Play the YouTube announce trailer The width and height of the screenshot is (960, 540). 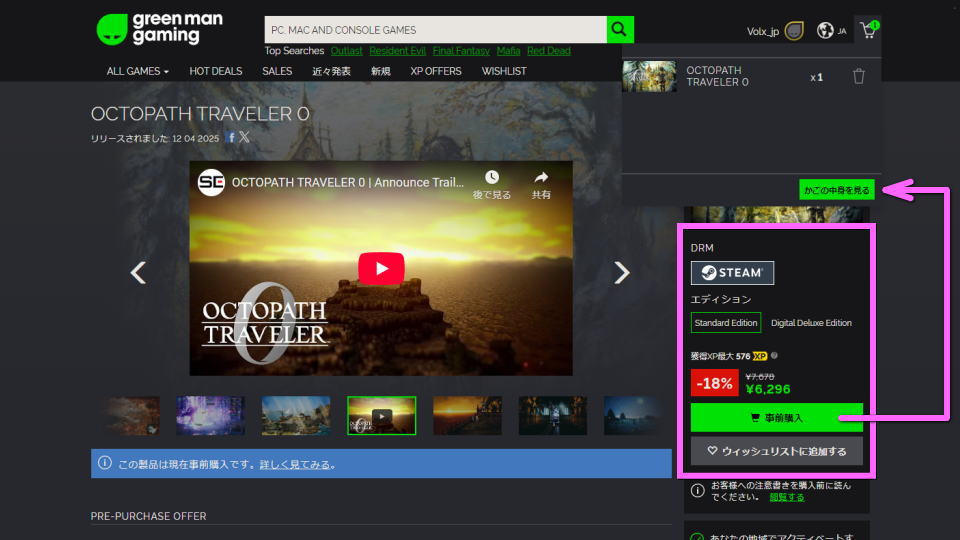click(x=381, y=268)
